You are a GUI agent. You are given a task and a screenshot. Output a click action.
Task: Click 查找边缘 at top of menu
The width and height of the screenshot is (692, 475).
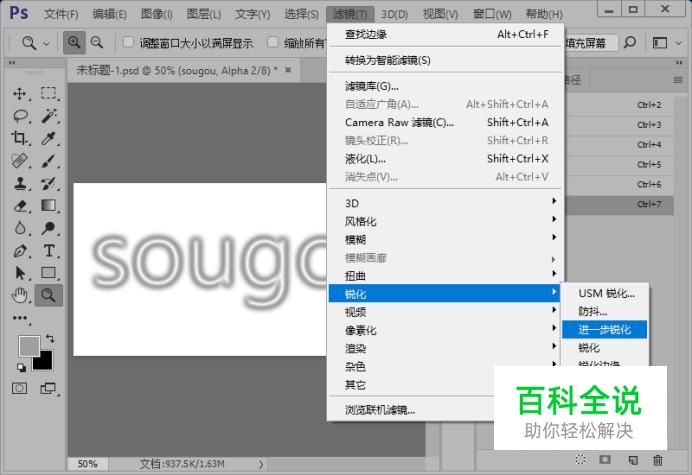click(446, 34)
